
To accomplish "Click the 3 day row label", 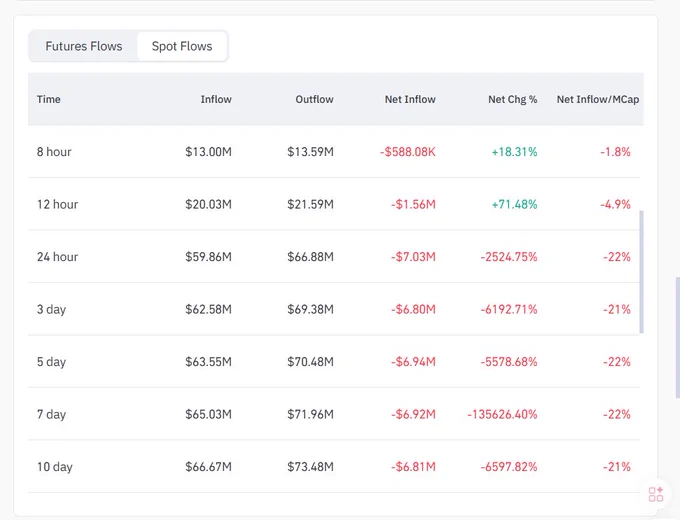I will coord(51,310).
